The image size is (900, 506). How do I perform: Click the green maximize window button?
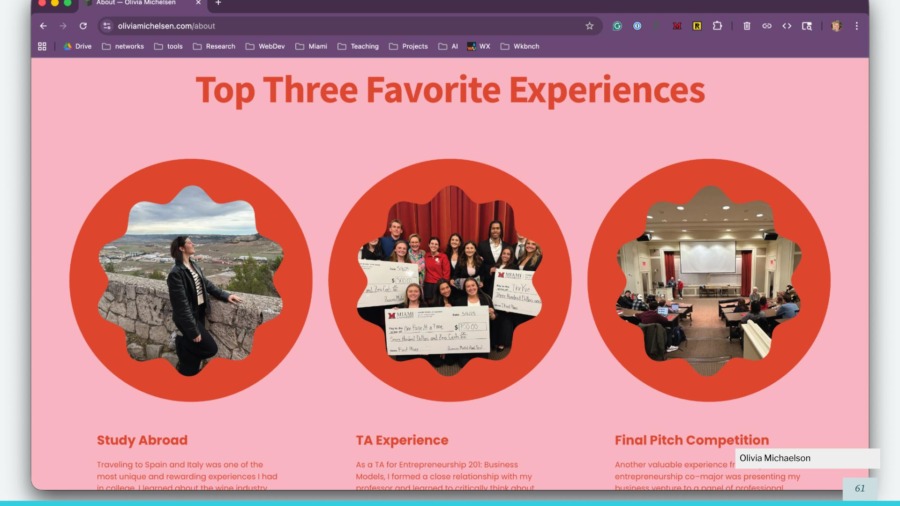pos(68,3)
